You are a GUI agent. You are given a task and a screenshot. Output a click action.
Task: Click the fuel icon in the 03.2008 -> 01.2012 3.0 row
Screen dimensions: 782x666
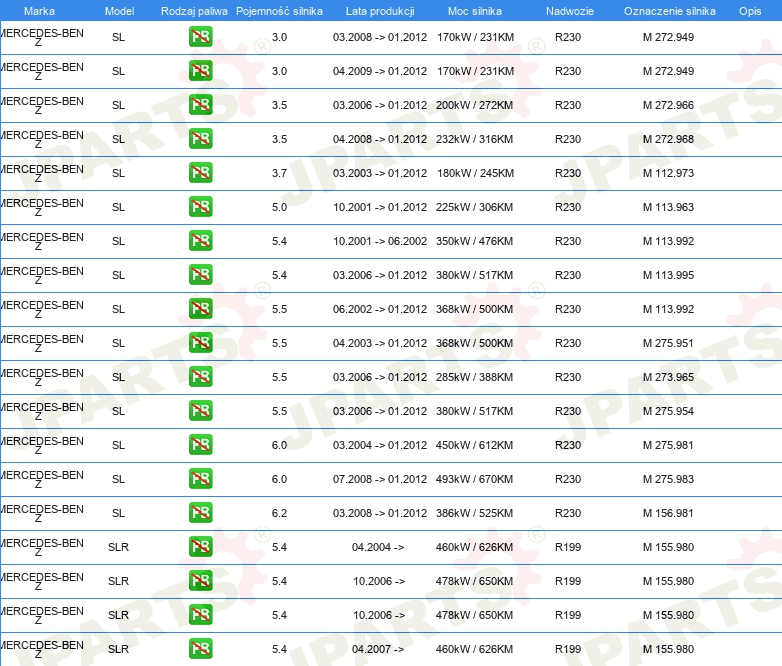[x=200, y=37]
